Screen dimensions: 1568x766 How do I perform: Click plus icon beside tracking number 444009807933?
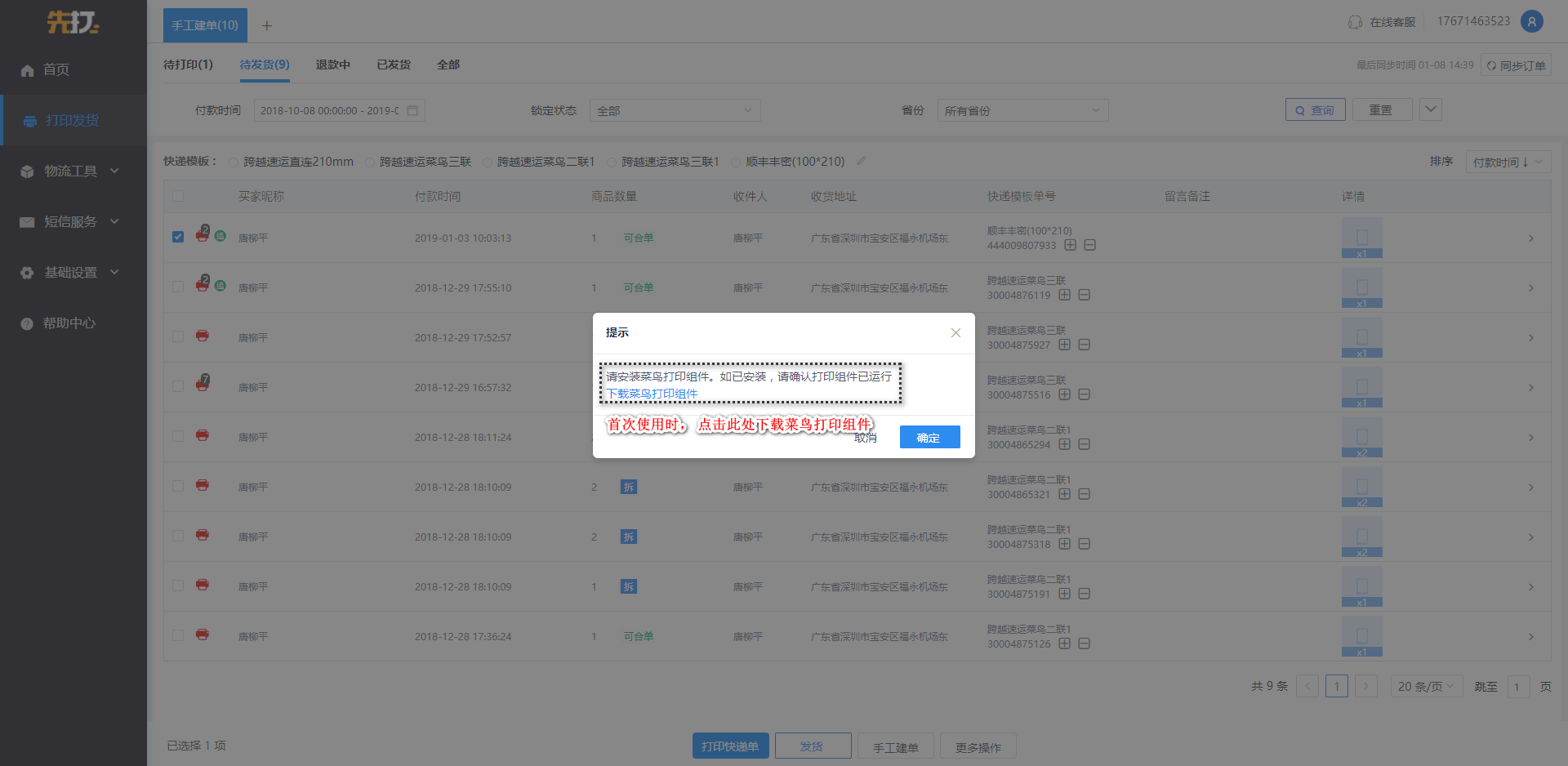(1070, 245)
